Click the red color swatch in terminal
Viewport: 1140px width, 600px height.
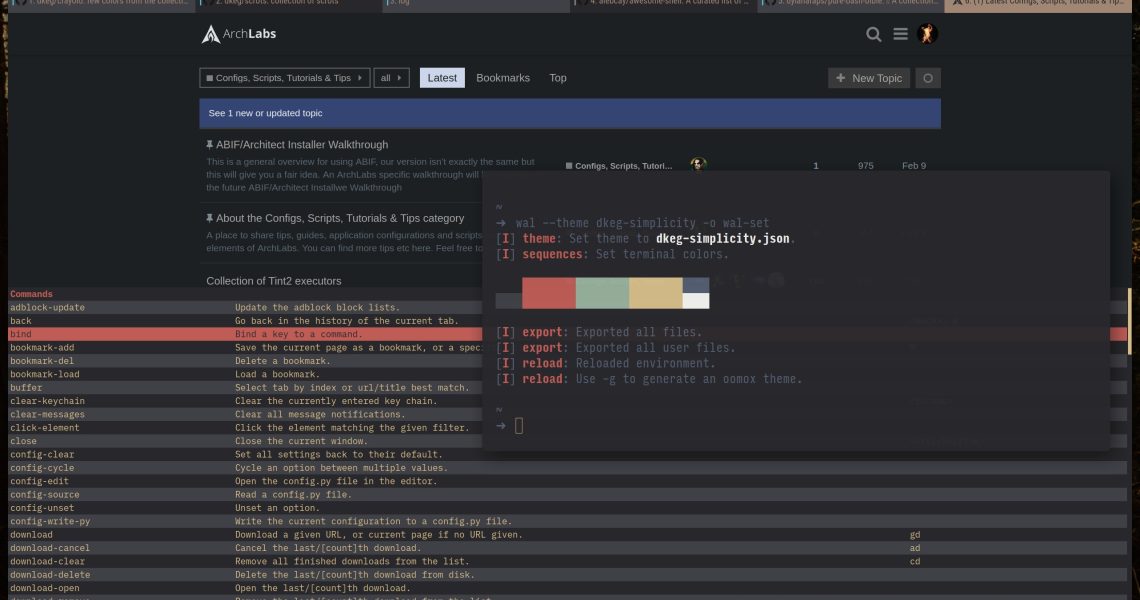[x=548, y=293]
